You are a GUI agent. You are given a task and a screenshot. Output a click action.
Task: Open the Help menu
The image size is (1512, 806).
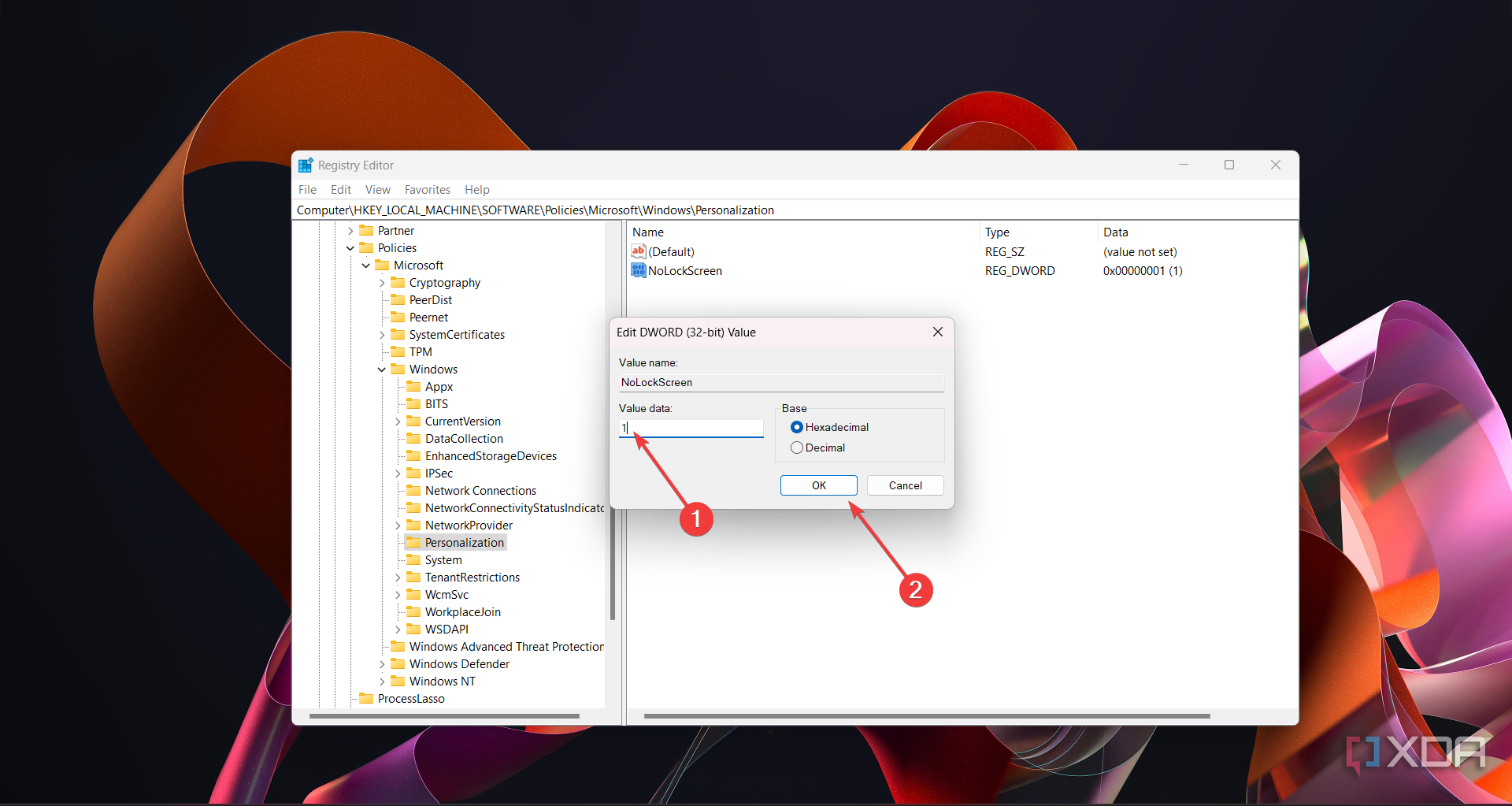click(477, 190)
